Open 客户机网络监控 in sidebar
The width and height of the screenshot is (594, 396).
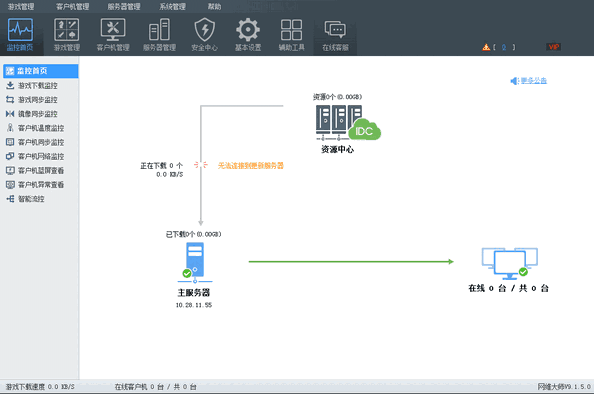[41, 156]
